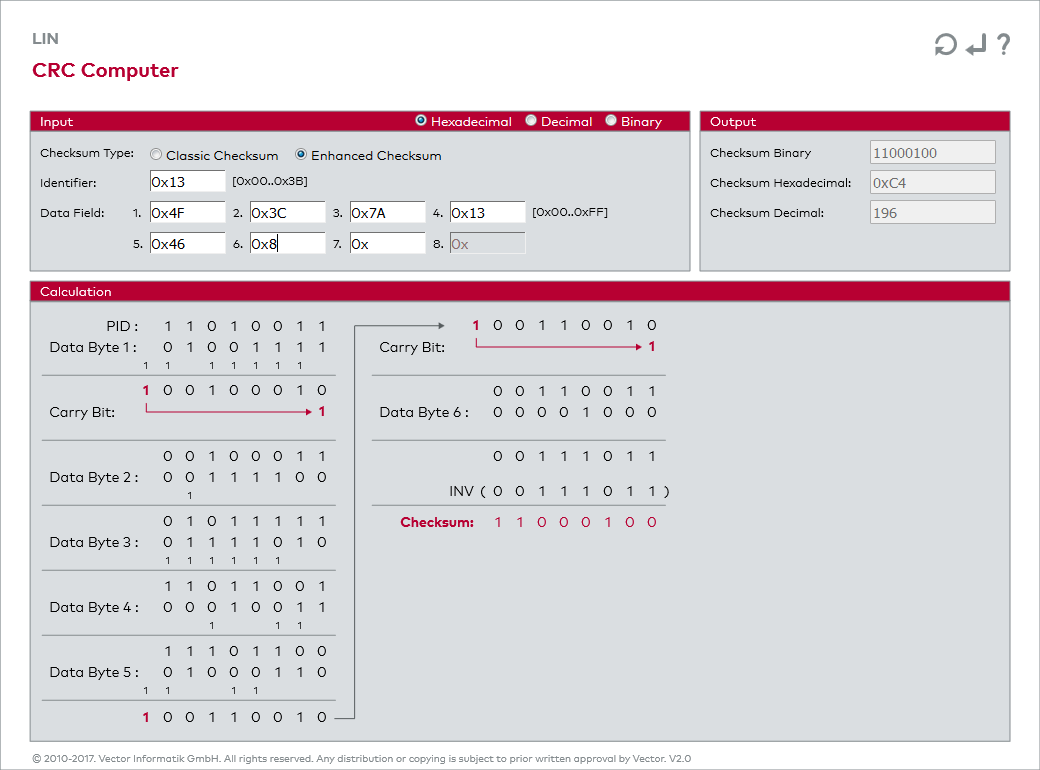
Task: Select the Checksum Binary output field
Action: click(932, 153)
